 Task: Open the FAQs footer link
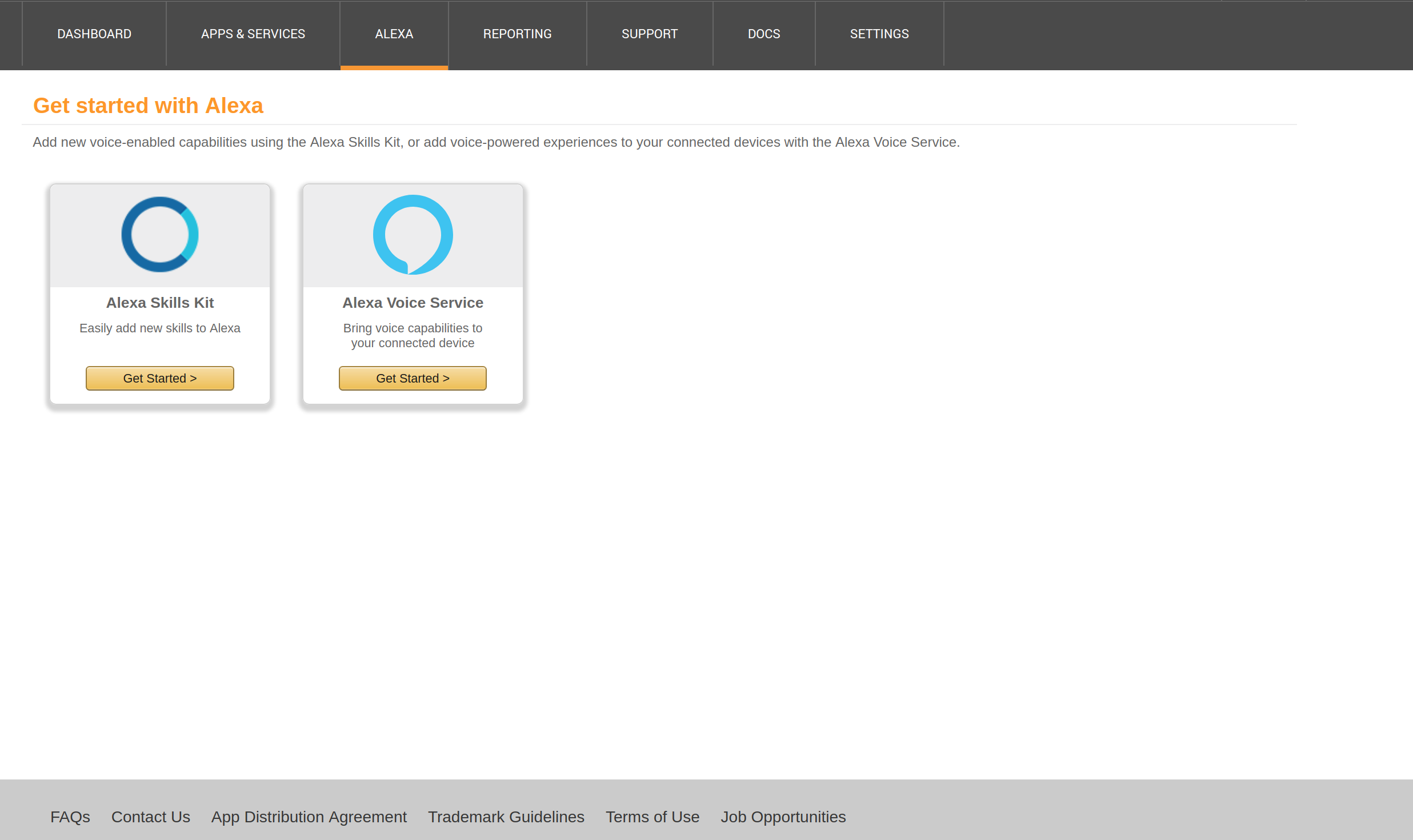click(70, 817)
